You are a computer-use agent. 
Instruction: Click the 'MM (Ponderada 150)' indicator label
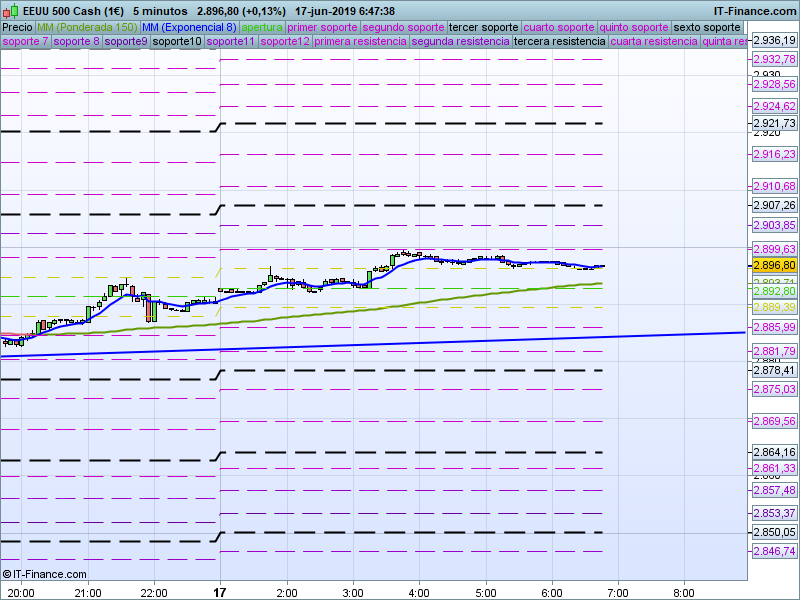pyautogui.click(x=87, y=27)
